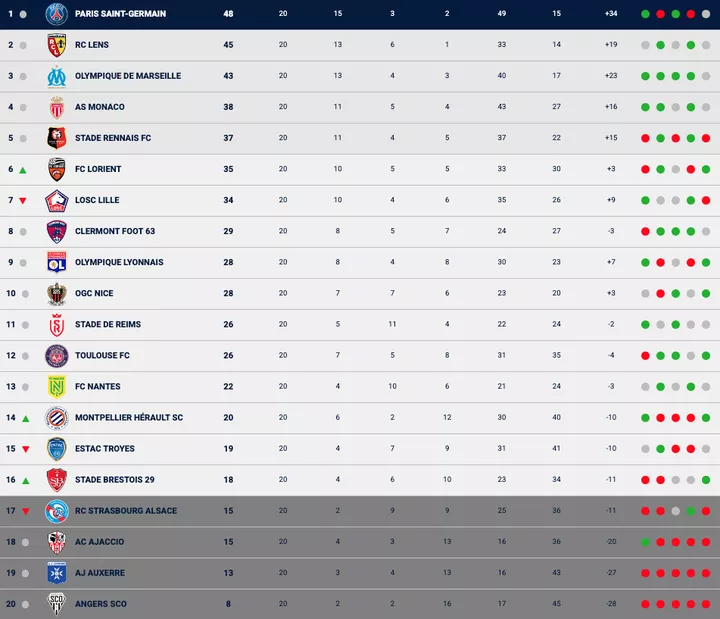Click the only green form dot for AC Ajaccio
This screenshot has height=619, width=720.
pos(646,541)
